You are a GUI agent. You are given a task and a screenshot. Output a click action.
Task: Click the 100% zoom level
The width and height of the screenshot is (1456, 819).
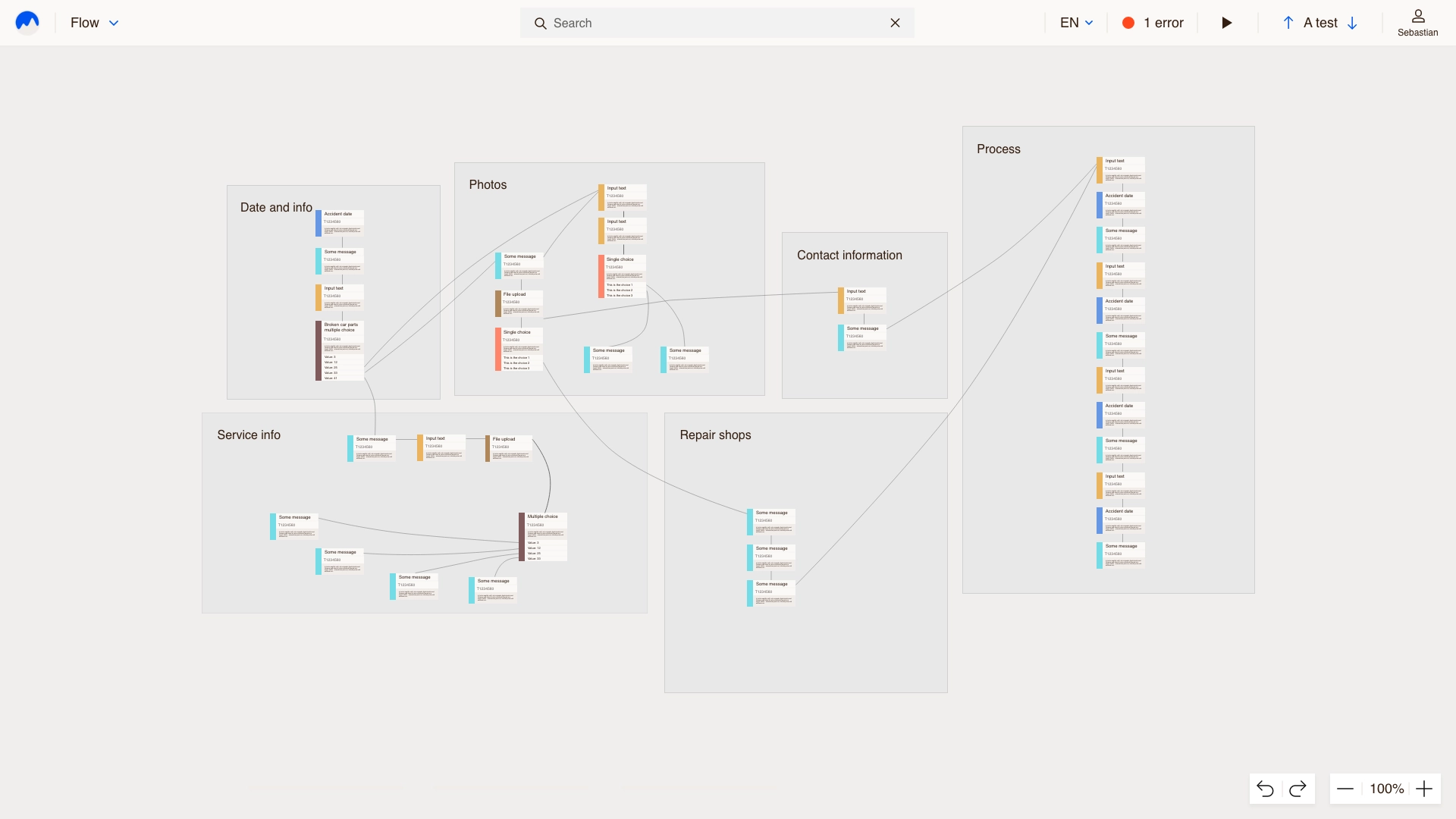coord(1387,789)
